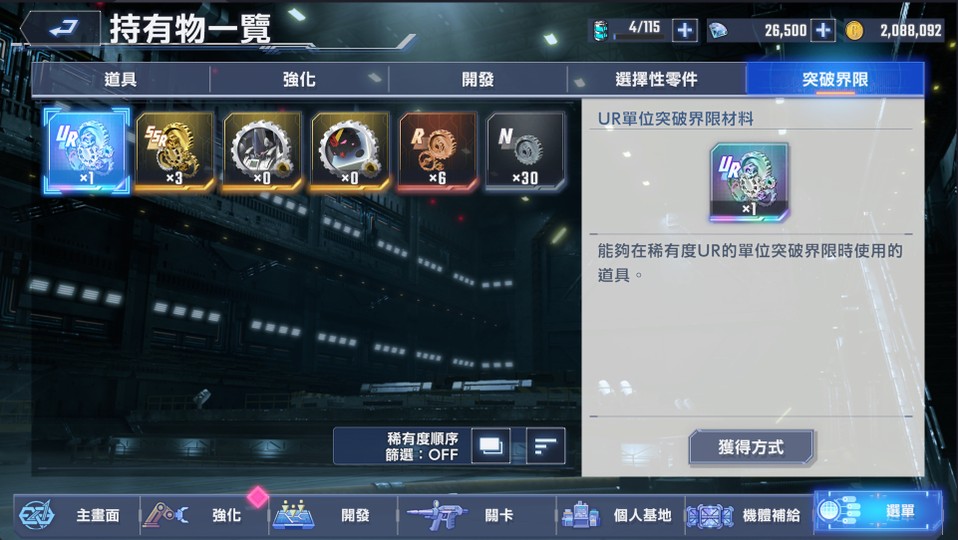Screen dimensions: 958x540
Task: Select the SSR gold gear item
Action: [x=175, y=151]
